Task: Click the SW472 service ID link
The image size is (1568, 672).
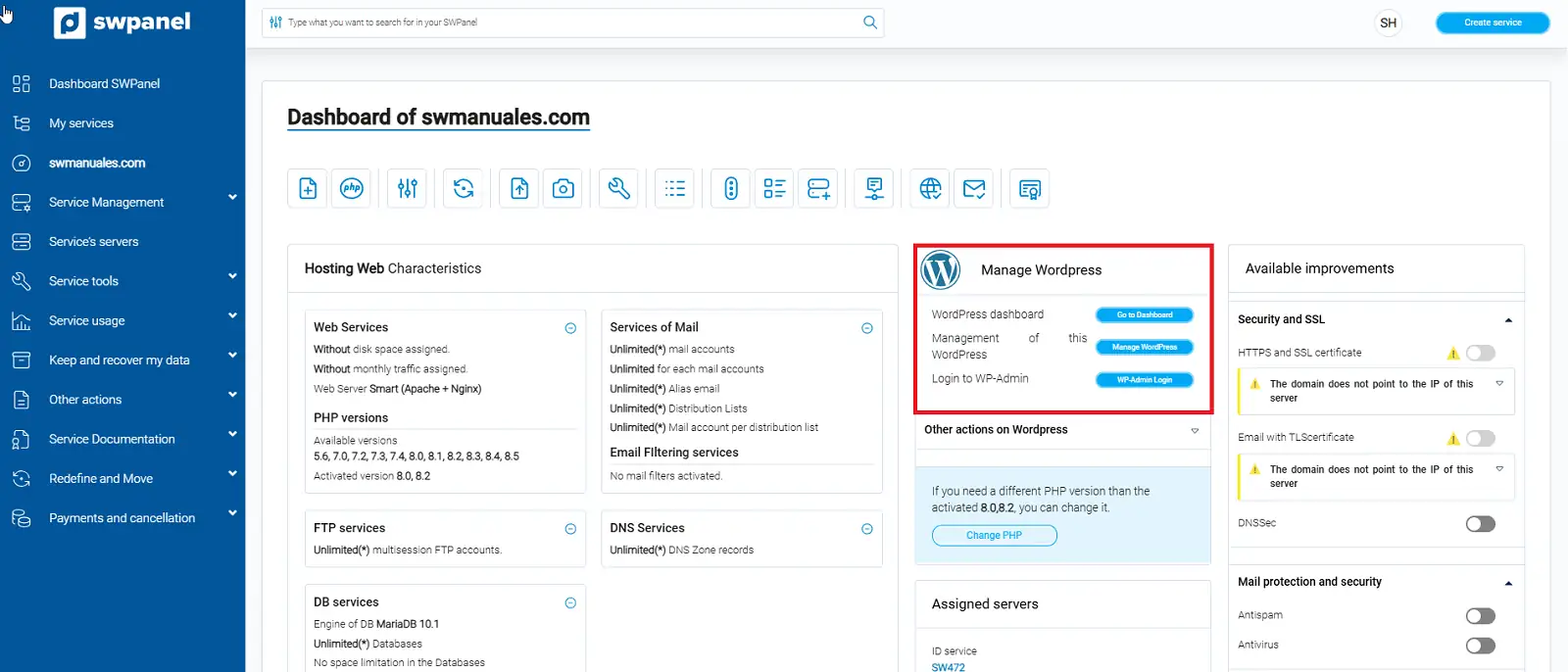Action: click(x=948, y=667)
